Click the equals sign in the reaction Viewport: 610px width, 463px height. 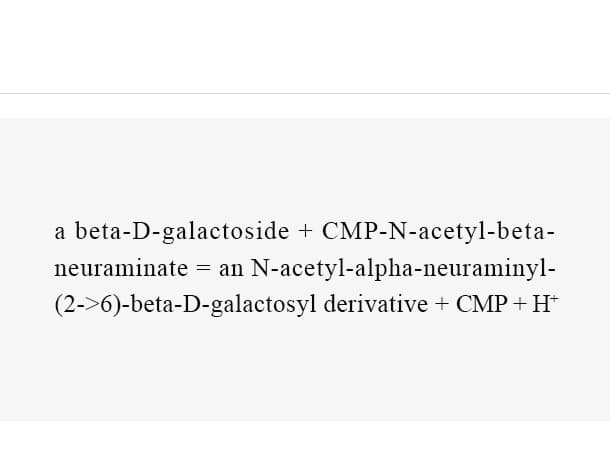(x=203, y=268)
